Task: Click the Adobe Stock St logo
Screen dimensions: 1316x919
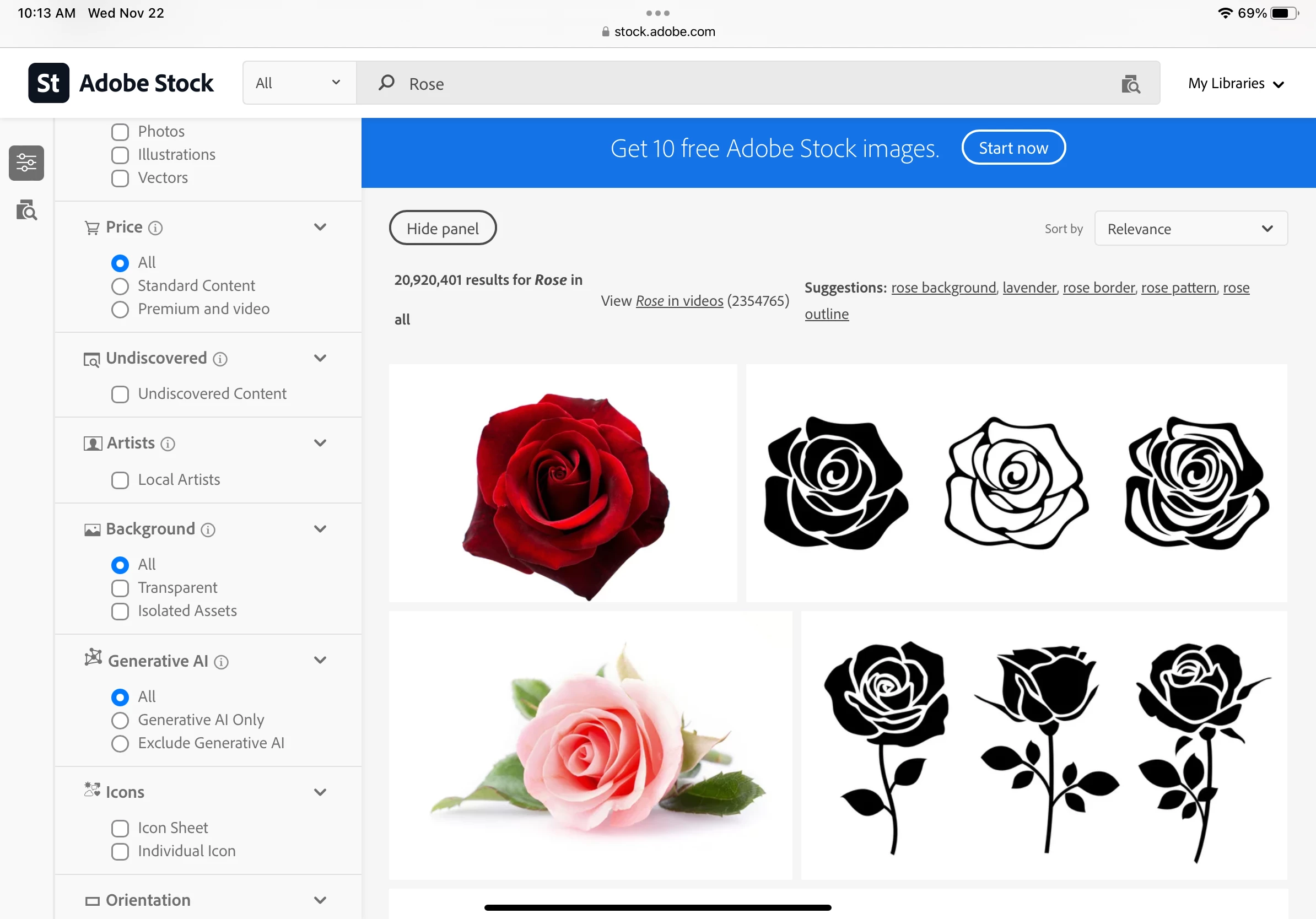Action: (48, 83)
